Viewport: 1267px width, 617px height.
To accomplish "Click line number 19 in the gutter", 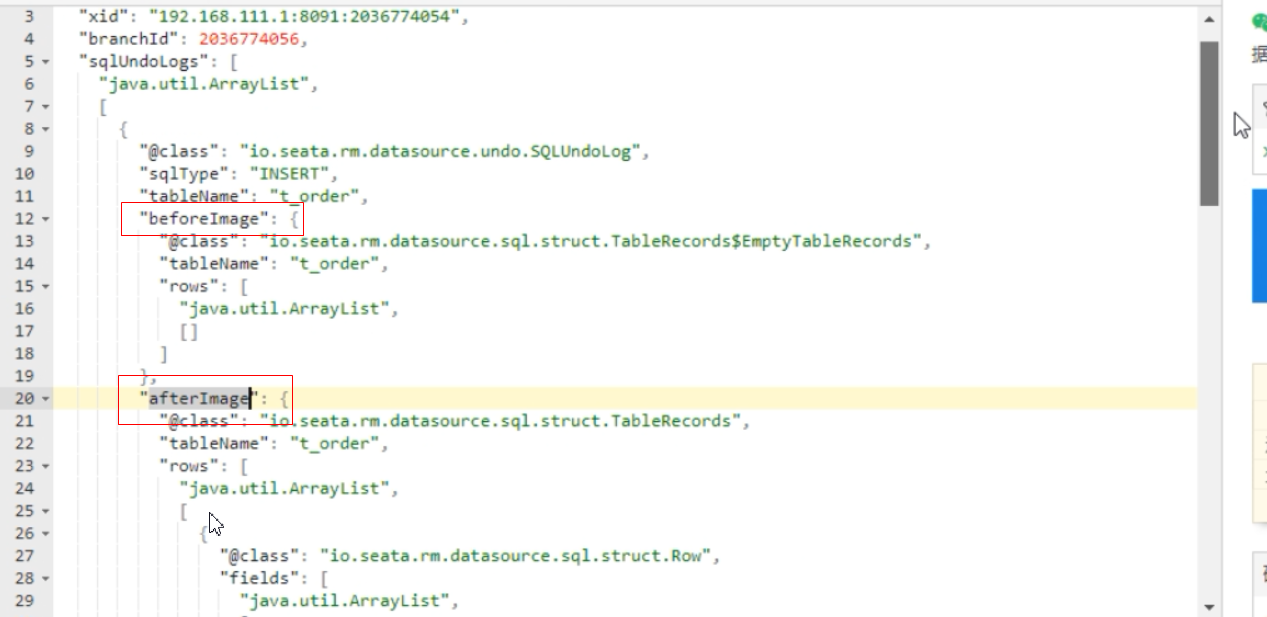I will point(24,377).
